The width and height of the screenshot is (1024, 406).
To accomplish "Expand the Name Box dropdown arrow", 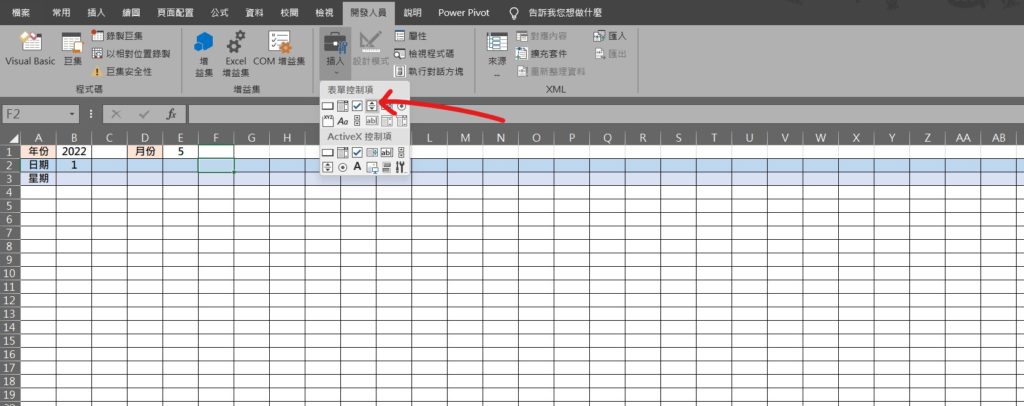I will [72, 114].
